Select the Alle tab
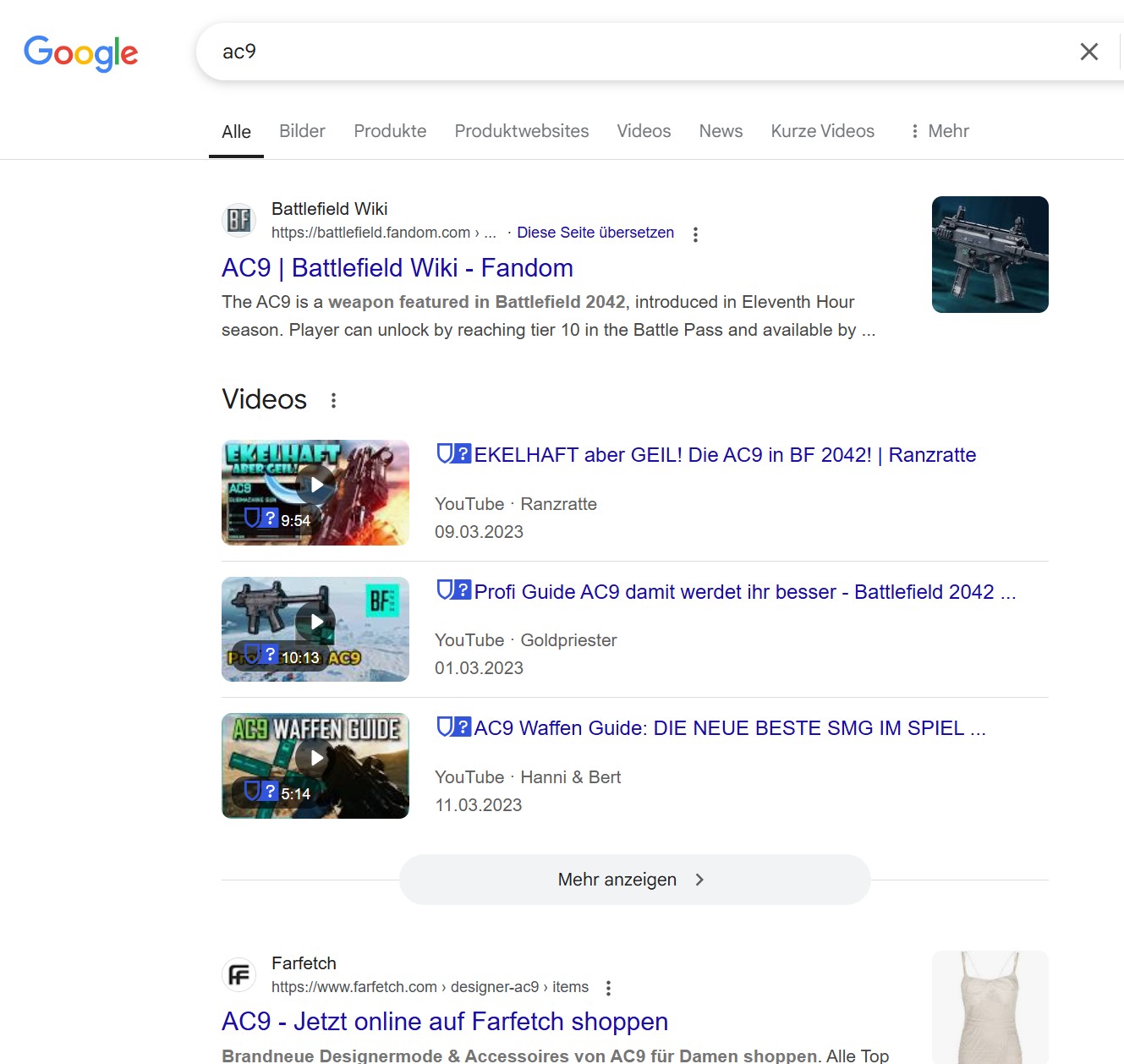Viewport: 1124px width, 1064px height. tap(236, 132)
